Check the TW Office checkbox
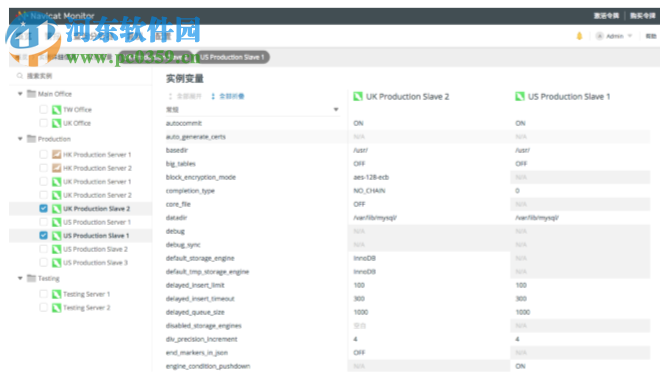660x377 pixels. coord(43,109)
